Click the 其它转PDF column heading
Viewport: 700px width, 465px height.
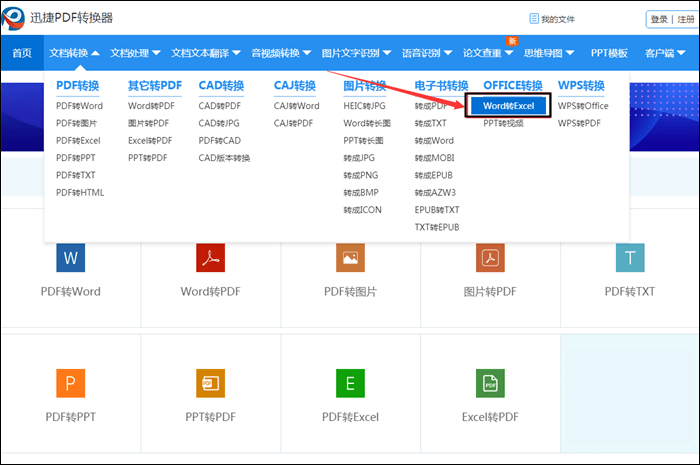pyautogui.click(x=155, y=85)
